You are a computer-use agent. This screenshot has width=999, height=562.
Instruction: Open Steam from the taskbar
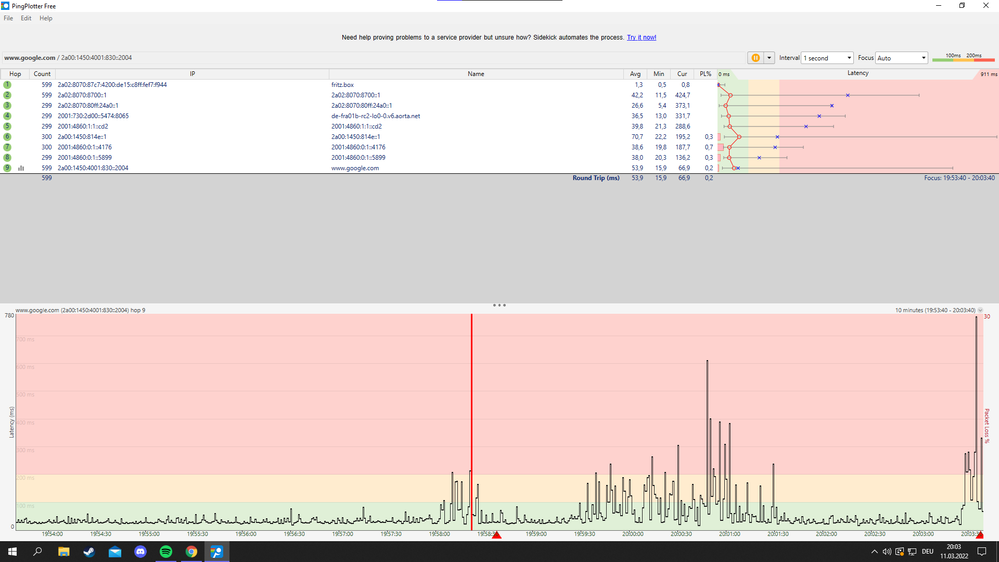click(x=89, y=552)
